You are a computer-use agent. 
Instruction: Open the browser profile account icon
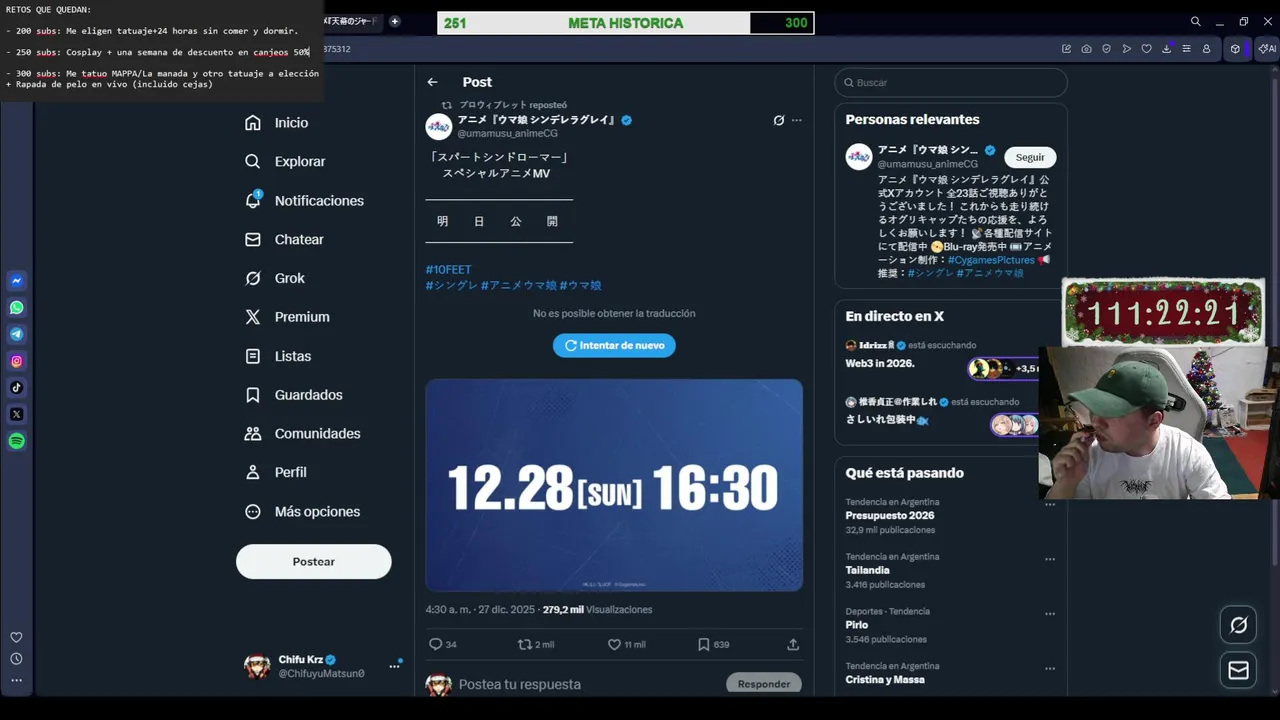[x=1206, y=49]
